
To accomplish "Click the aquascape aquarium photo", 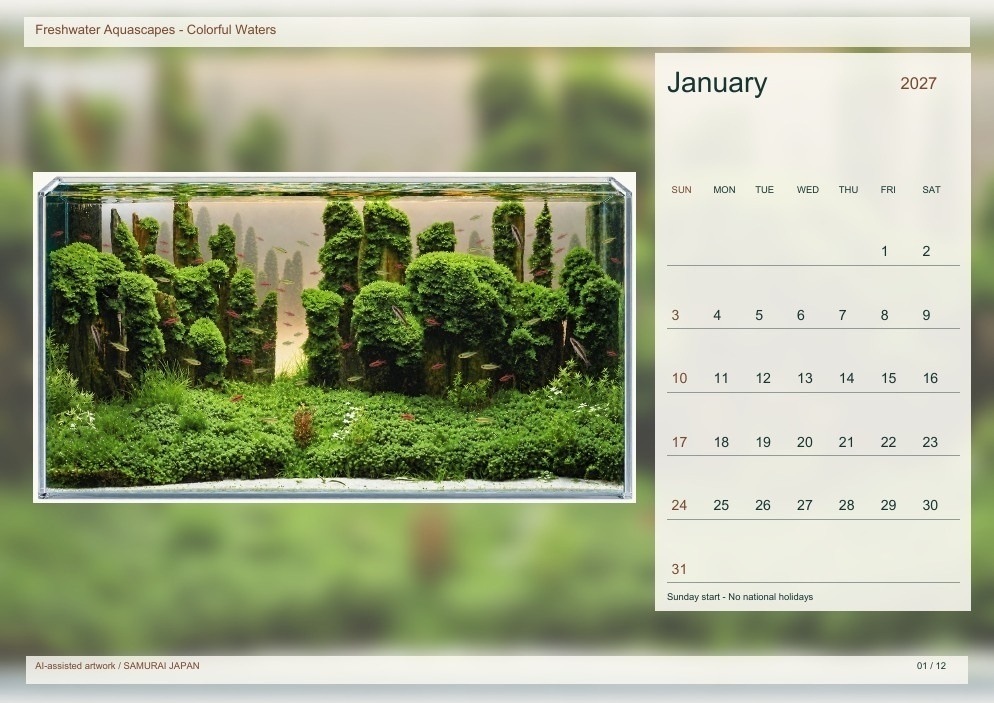I will coord(334,337).
